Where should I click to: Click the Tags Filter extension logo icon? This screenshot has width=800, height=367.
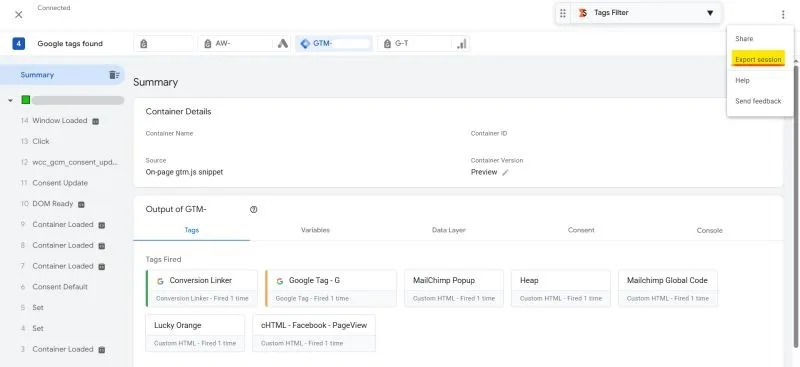[x=582, y=13]
